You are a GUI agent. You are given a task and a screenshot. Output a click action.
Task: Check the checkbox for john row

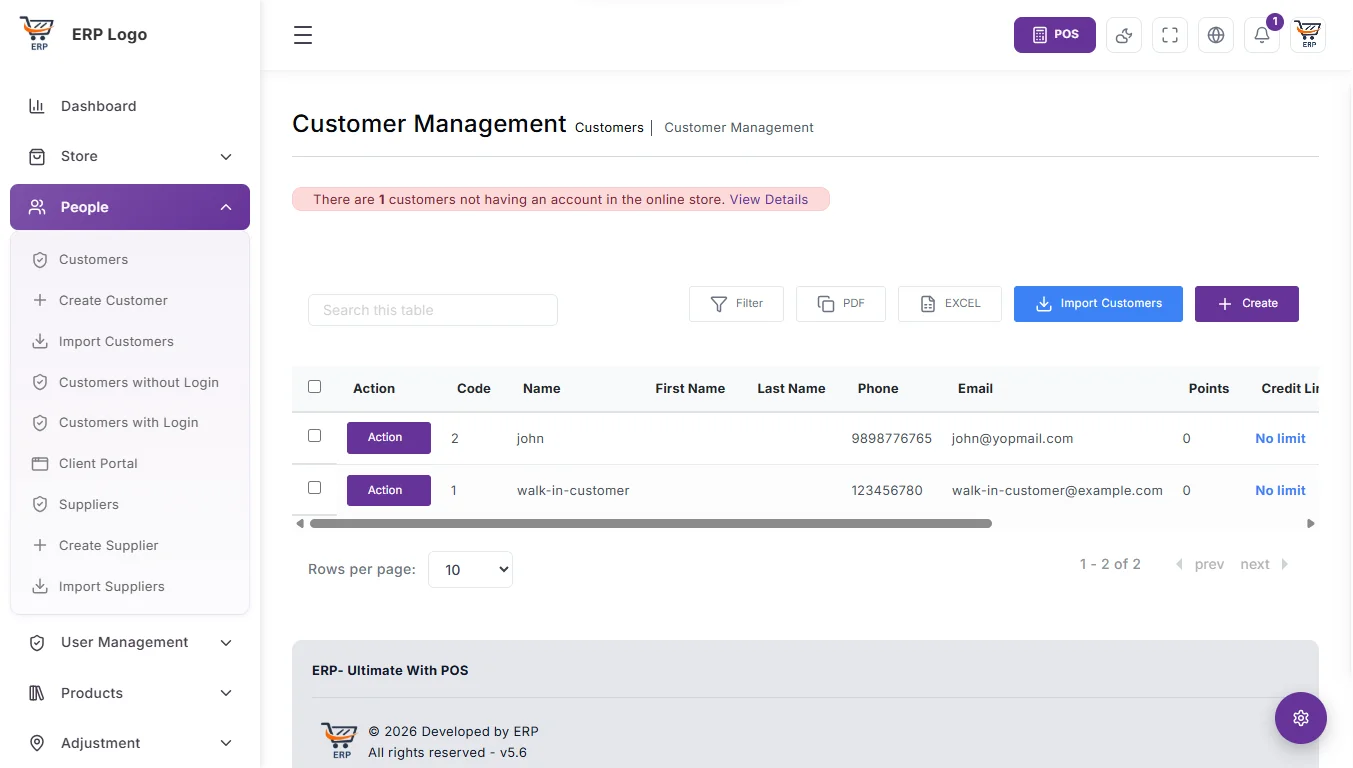(315, 435)
